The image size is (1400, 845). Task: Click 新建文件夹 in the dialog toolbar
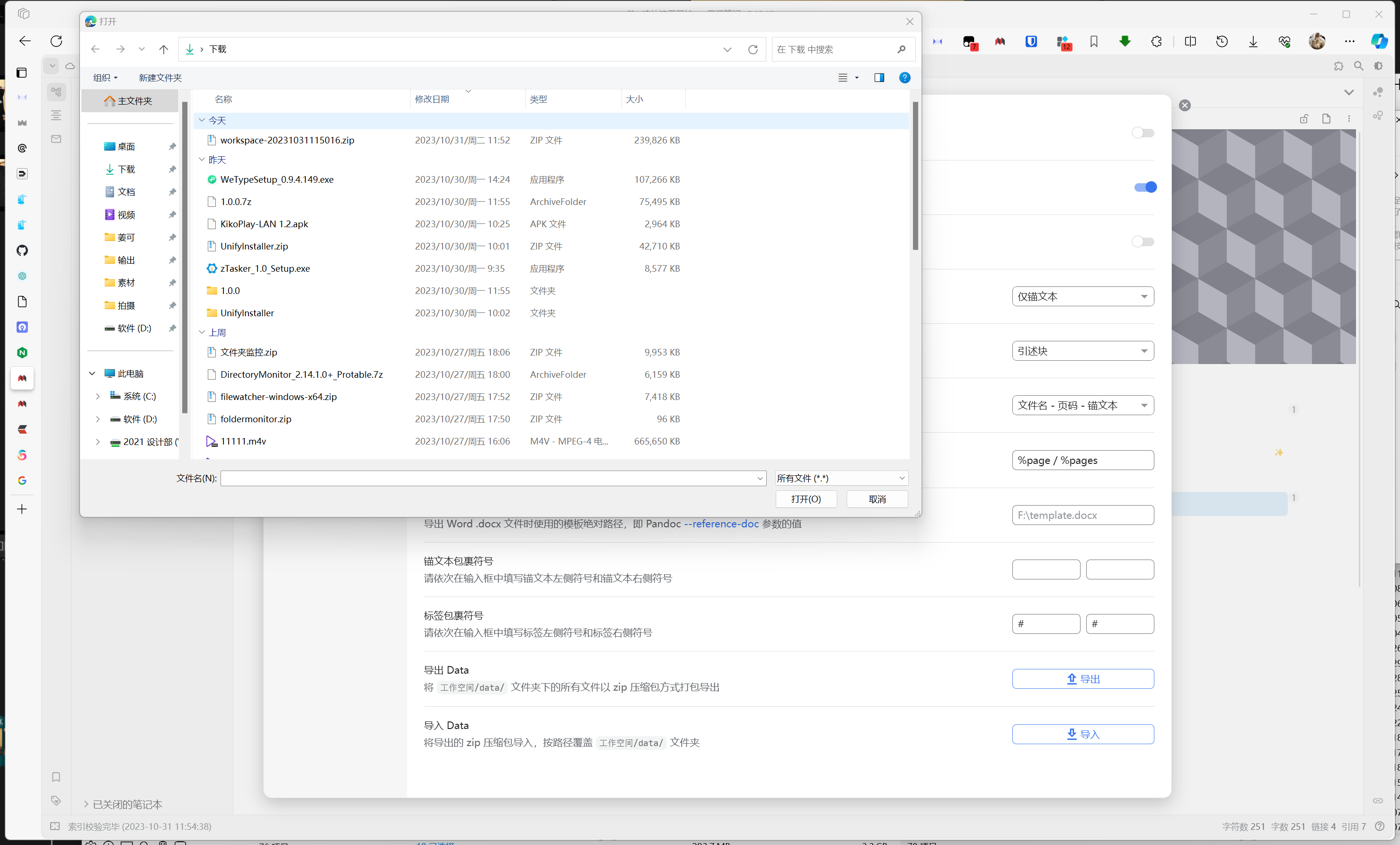pos(160,78)
